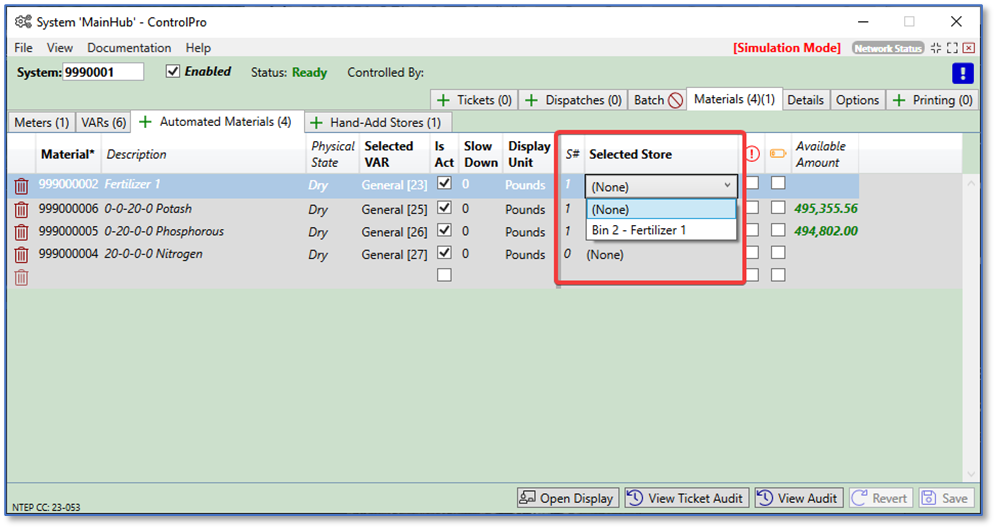Click the Open Display button
The image size is (996, 529).
[567, 498]
